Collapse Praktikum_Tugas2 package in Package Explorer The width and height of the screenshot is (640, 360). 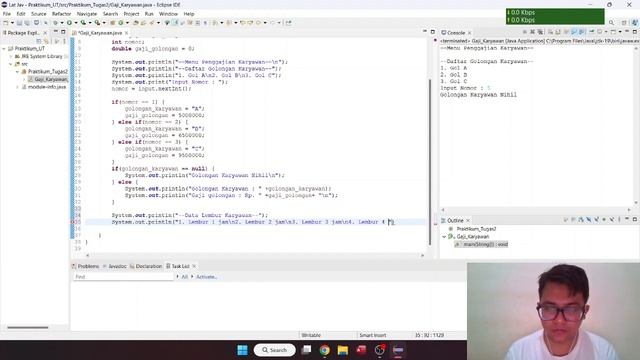coord(18,71)
